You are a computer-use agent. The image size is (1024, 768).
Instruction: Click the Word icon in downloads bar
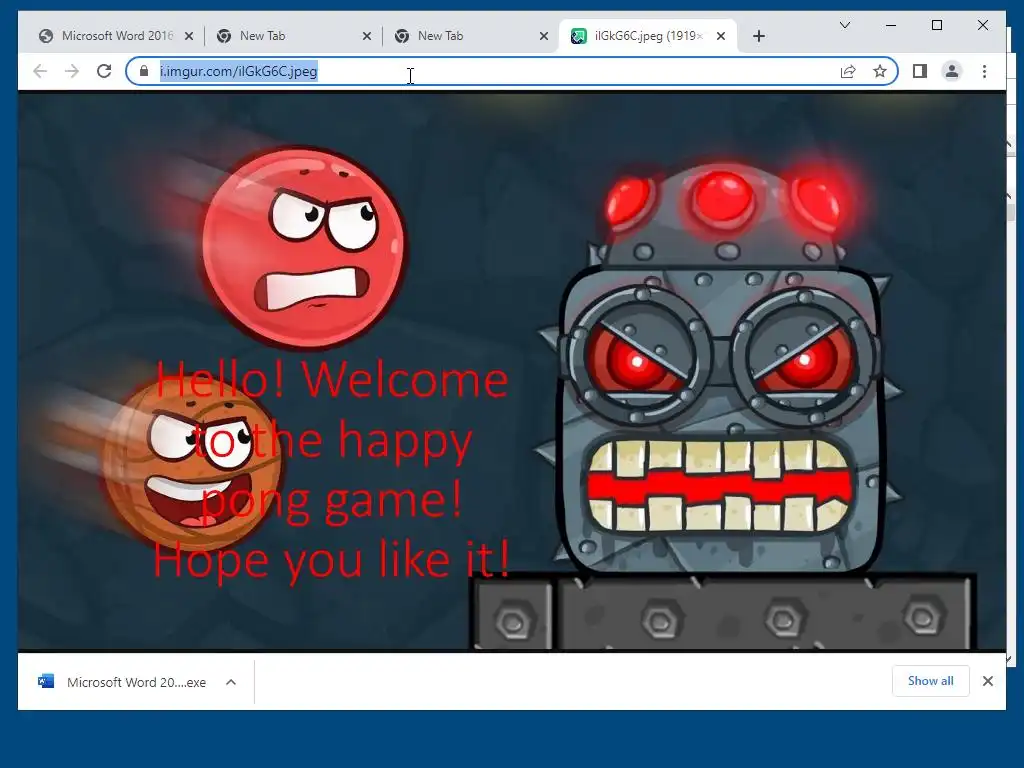46,682
